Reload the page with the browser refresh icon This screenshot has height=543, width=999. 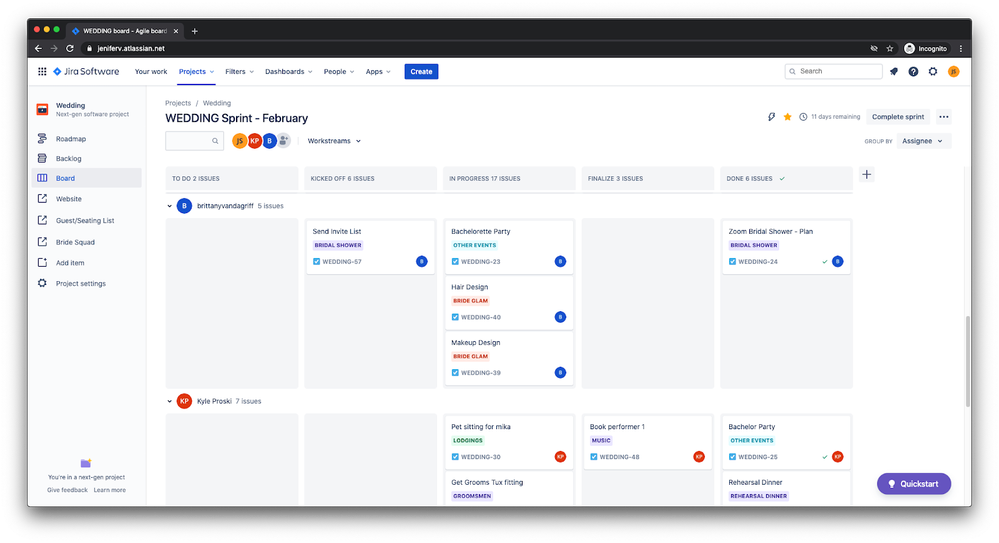point(70,48)
